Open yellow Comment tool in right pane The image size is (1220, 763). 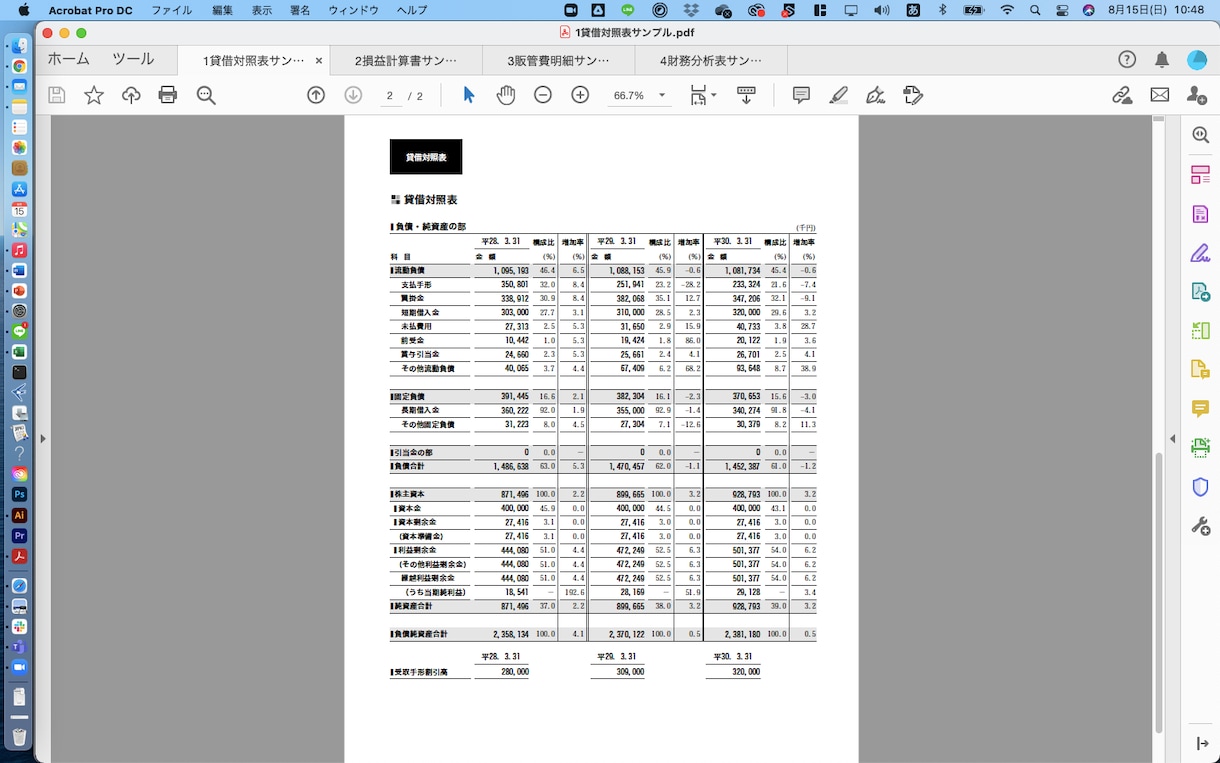(x=1201, y=408)
